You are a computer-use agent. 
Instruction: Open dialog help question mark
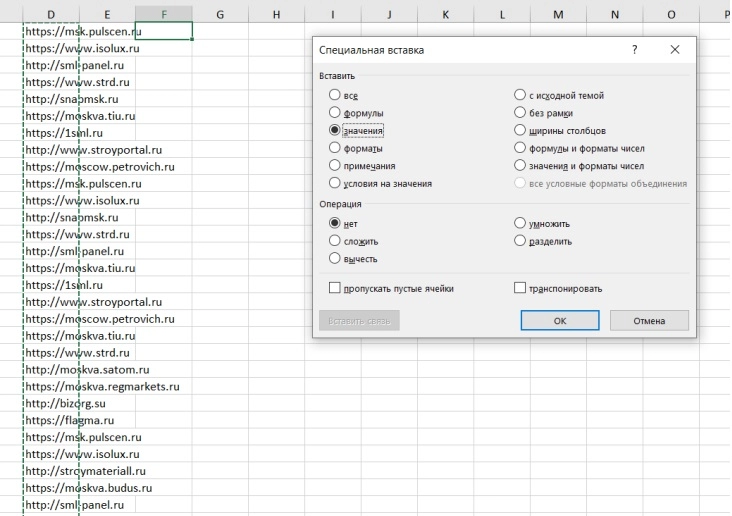[x=634, y=49]
